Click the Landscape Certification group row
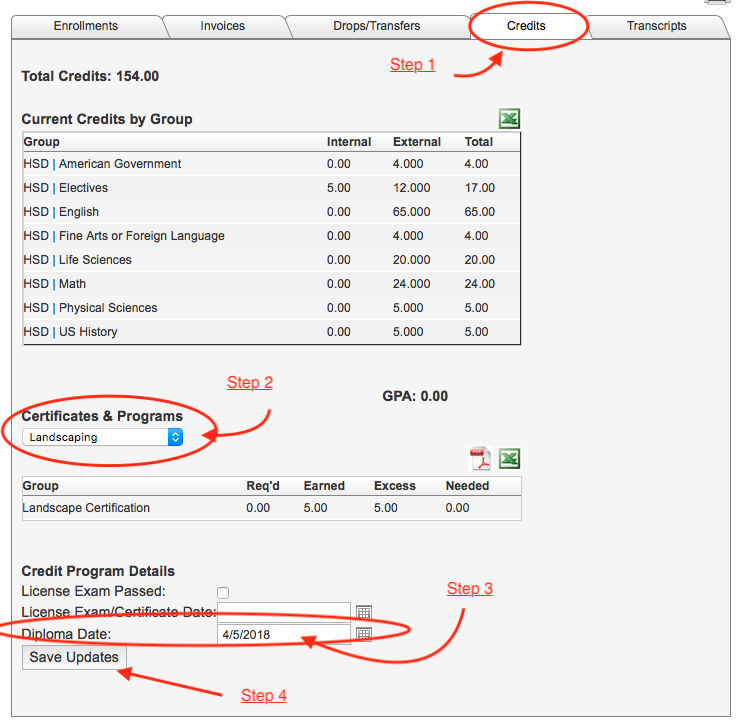The height and width of the screenshot is (721, 738). (270, 508)
